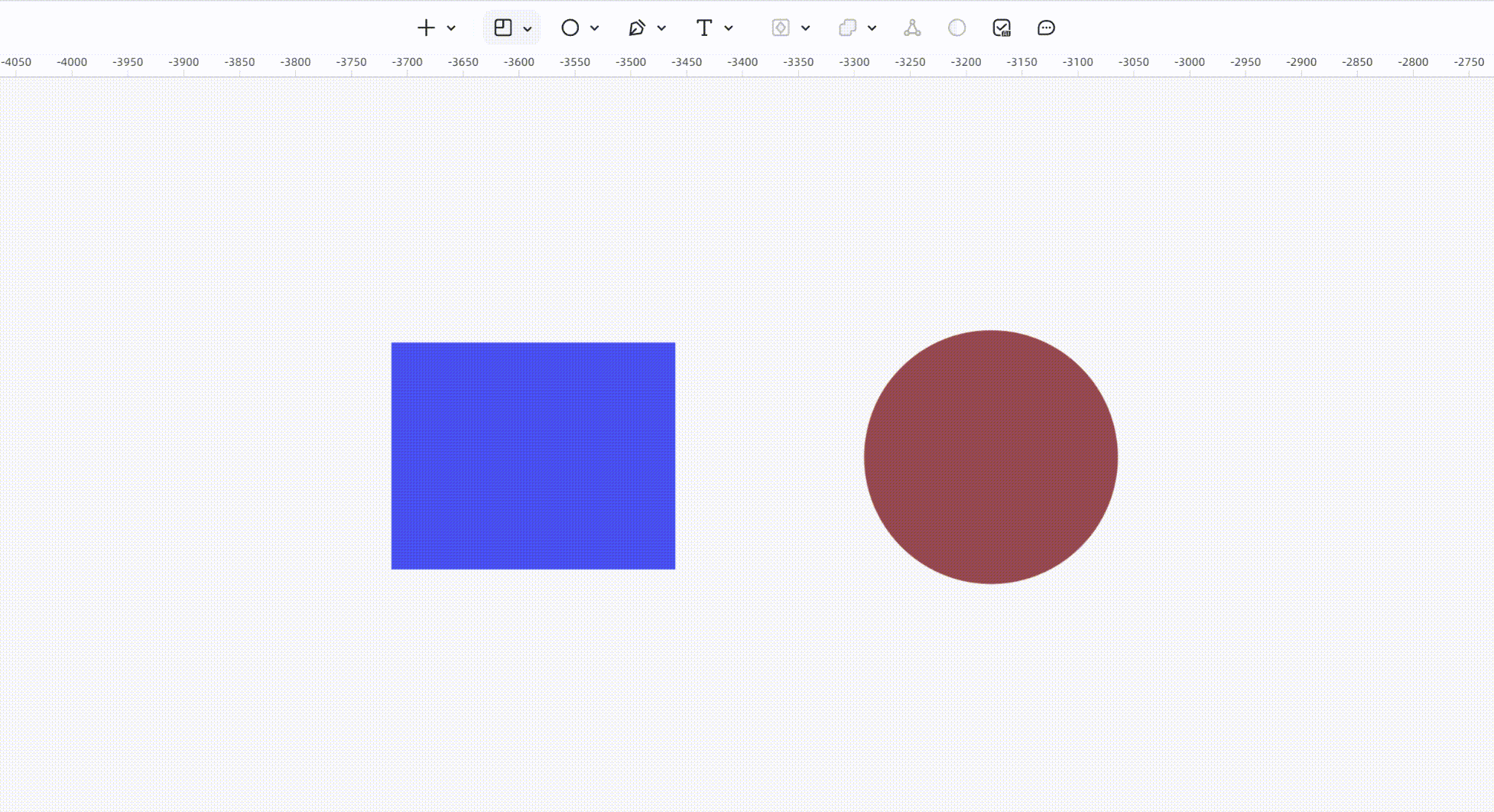Open the Comments speech bubble tool
Image resolution: width=1494 pixels, height=812 pixels.
pyautogui.click(x=1046, y=28)
